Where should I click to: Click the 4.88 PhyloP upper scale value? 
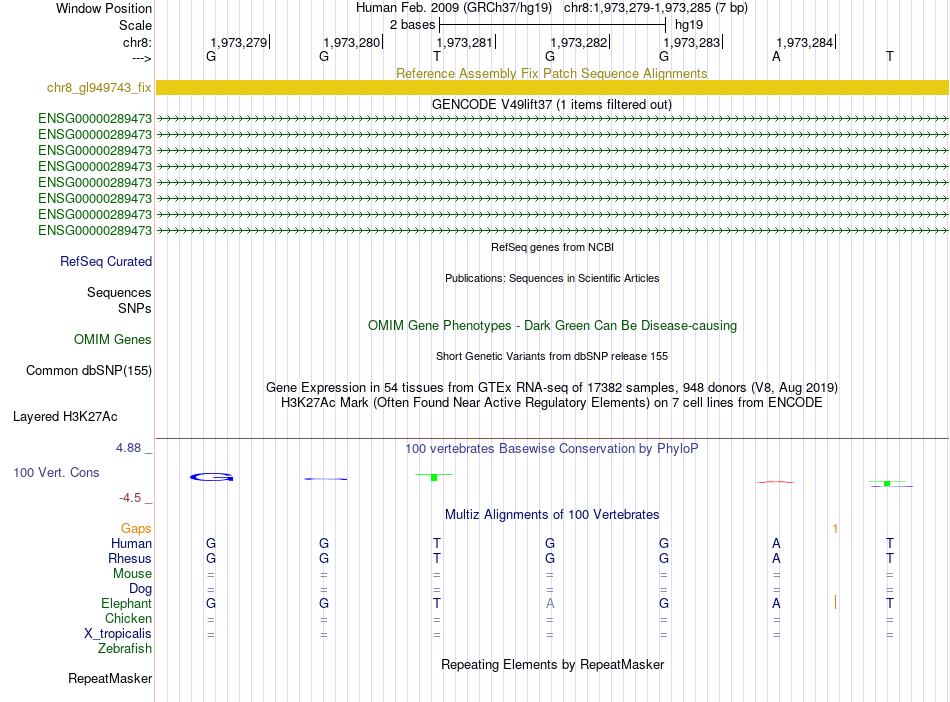(x=128, y=448)
